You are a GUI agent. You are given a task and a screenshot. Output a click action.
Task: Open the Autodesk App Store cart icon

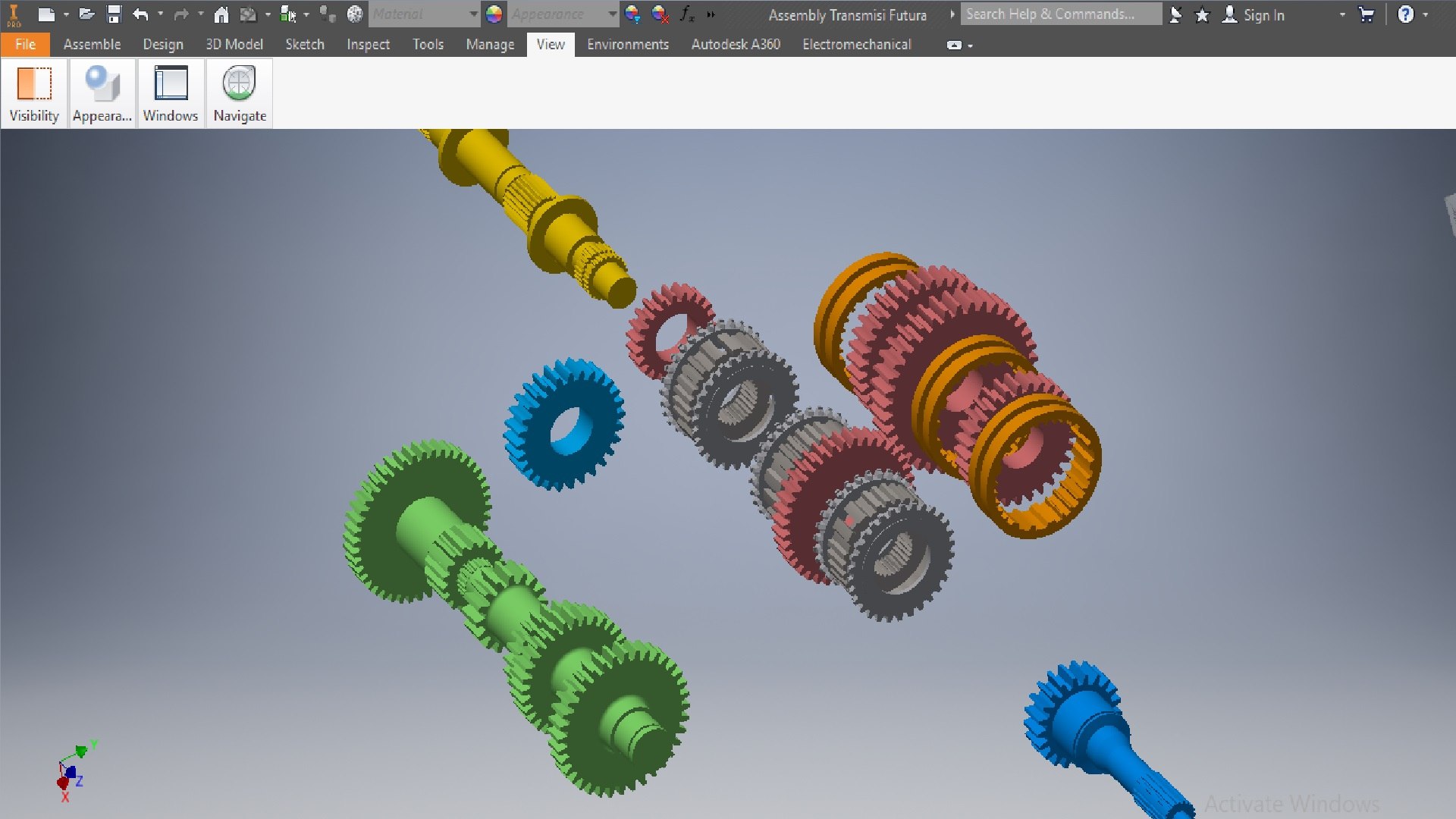tap(1367, 14)
